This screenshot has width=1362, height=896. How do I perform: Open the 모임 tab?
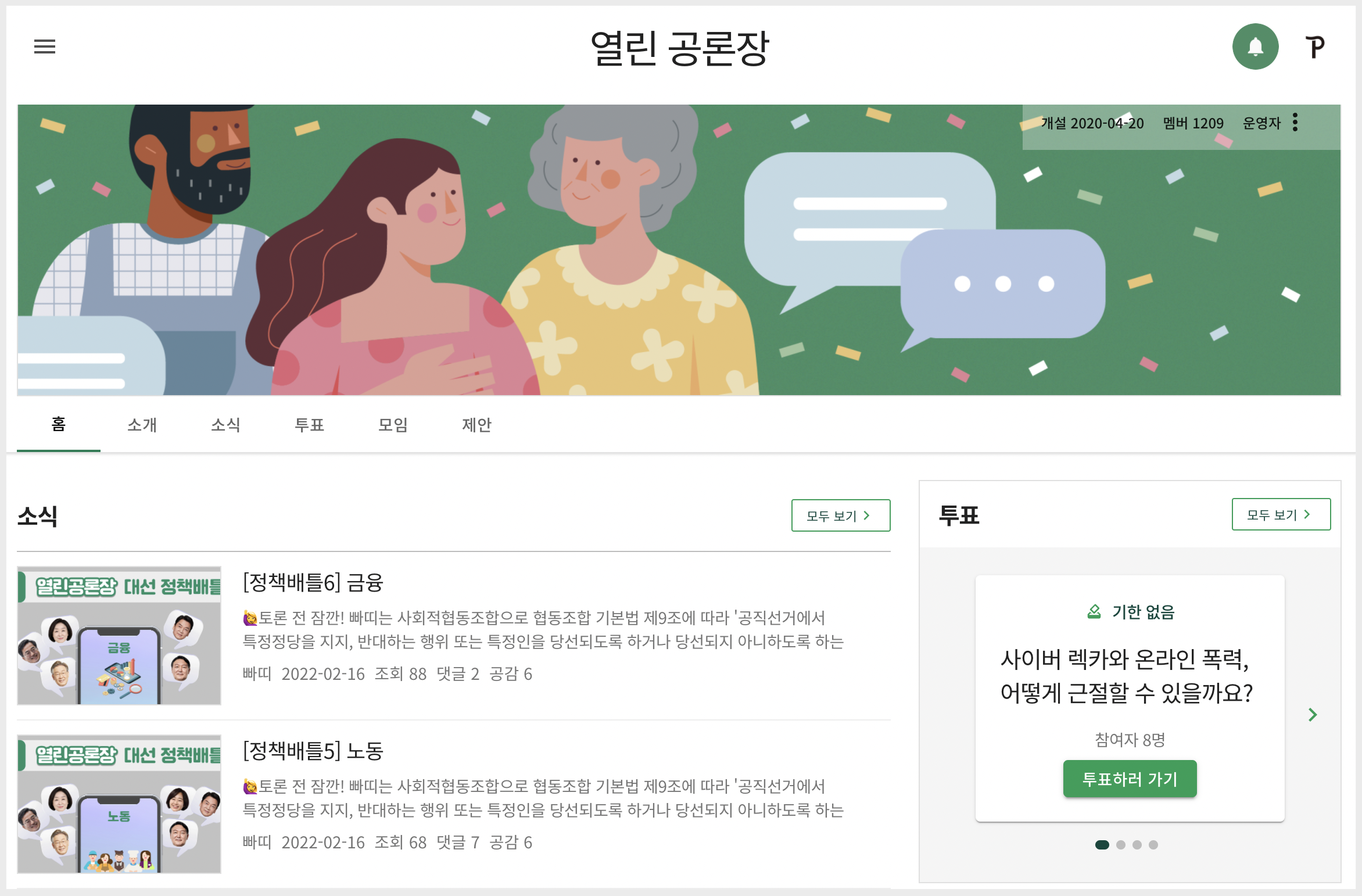pyautogui.click(x=393, y=425)
